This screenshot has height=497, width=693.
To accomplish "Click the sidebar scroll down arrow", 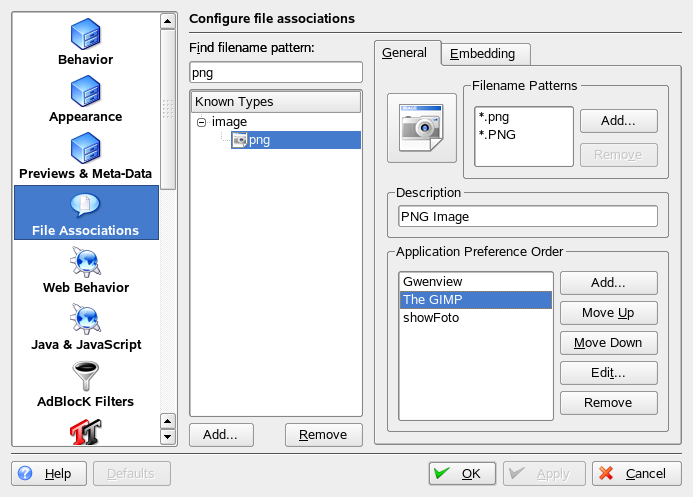I will (x=168, y=436).
